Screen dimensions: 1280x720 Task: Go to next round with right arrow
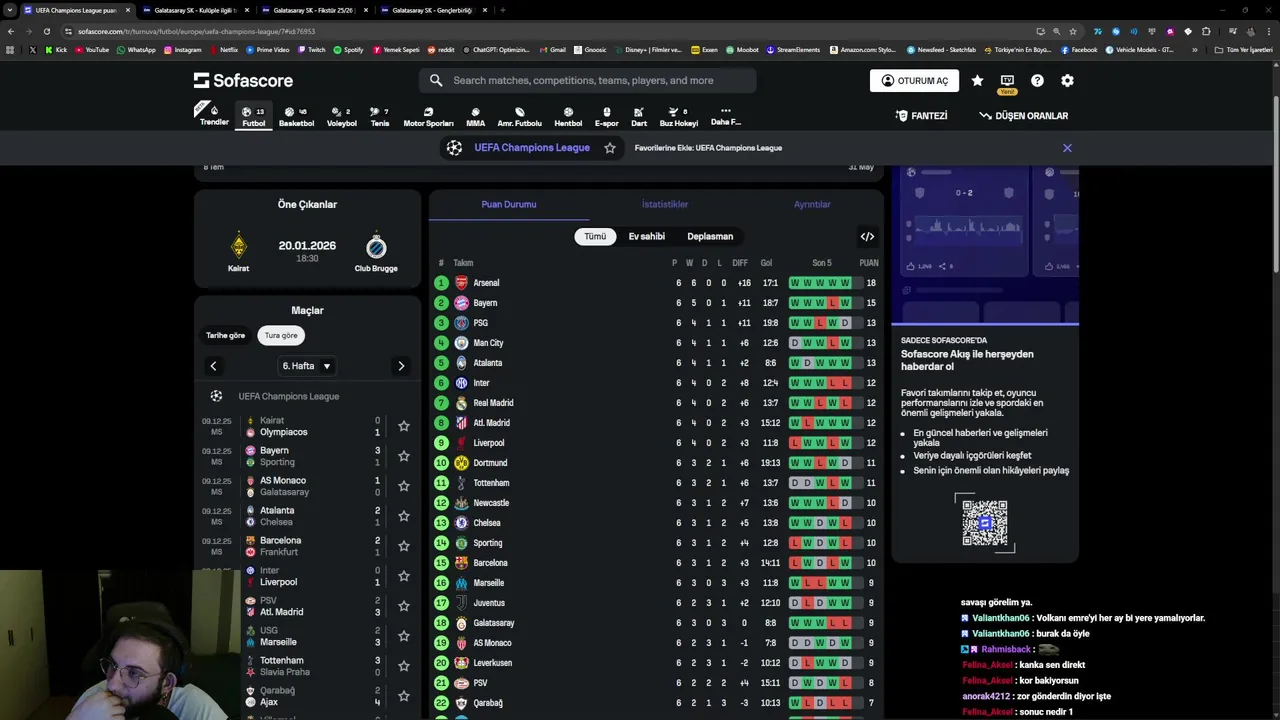(401, 366)
